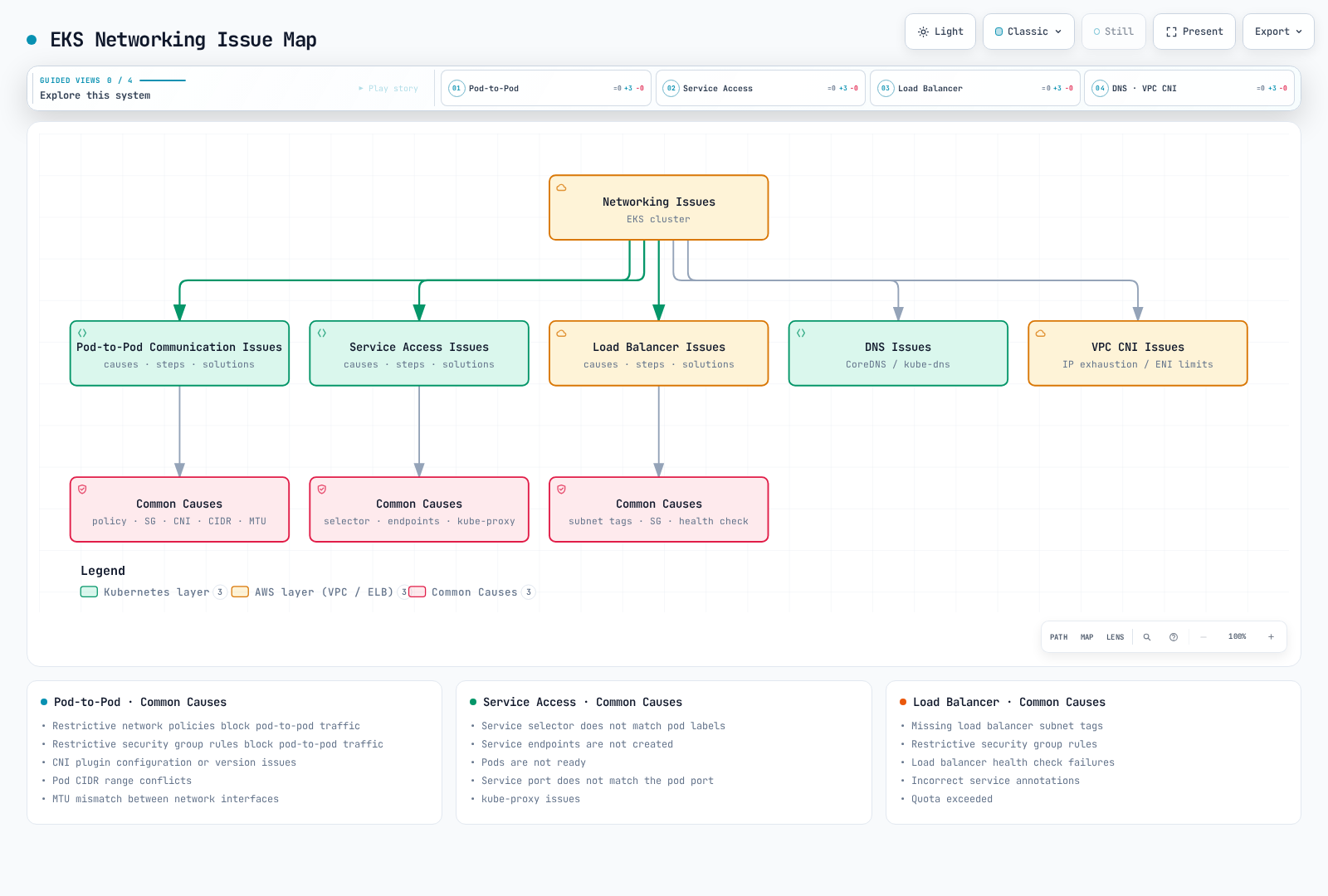
Task: Click the cloud icon on VPC CNI Issues node
Action: pyautogui.click(x=1041, y=334)
